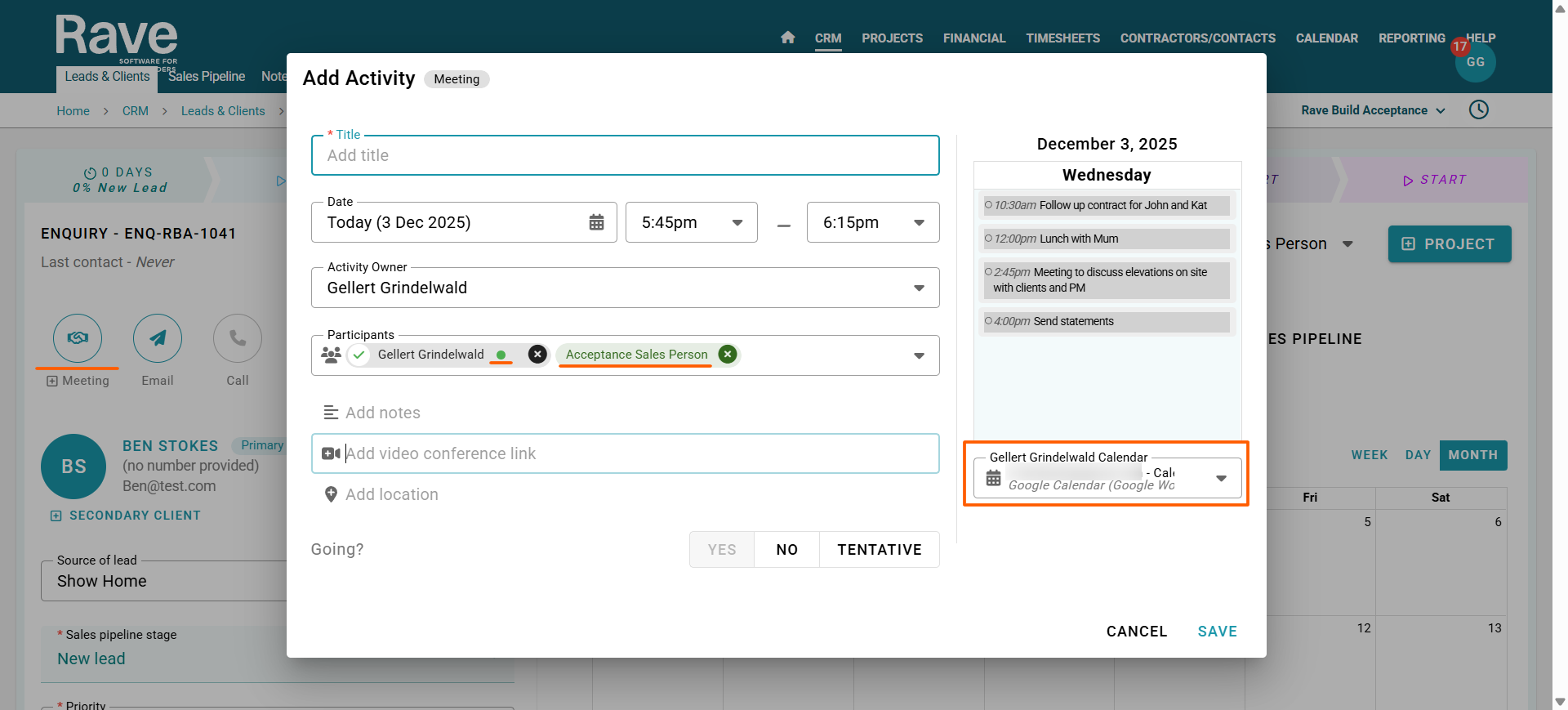Follow the Home breadcrumb link
Image resolution: width=1568 pixels, height=710 pixels.
(73, 111)
